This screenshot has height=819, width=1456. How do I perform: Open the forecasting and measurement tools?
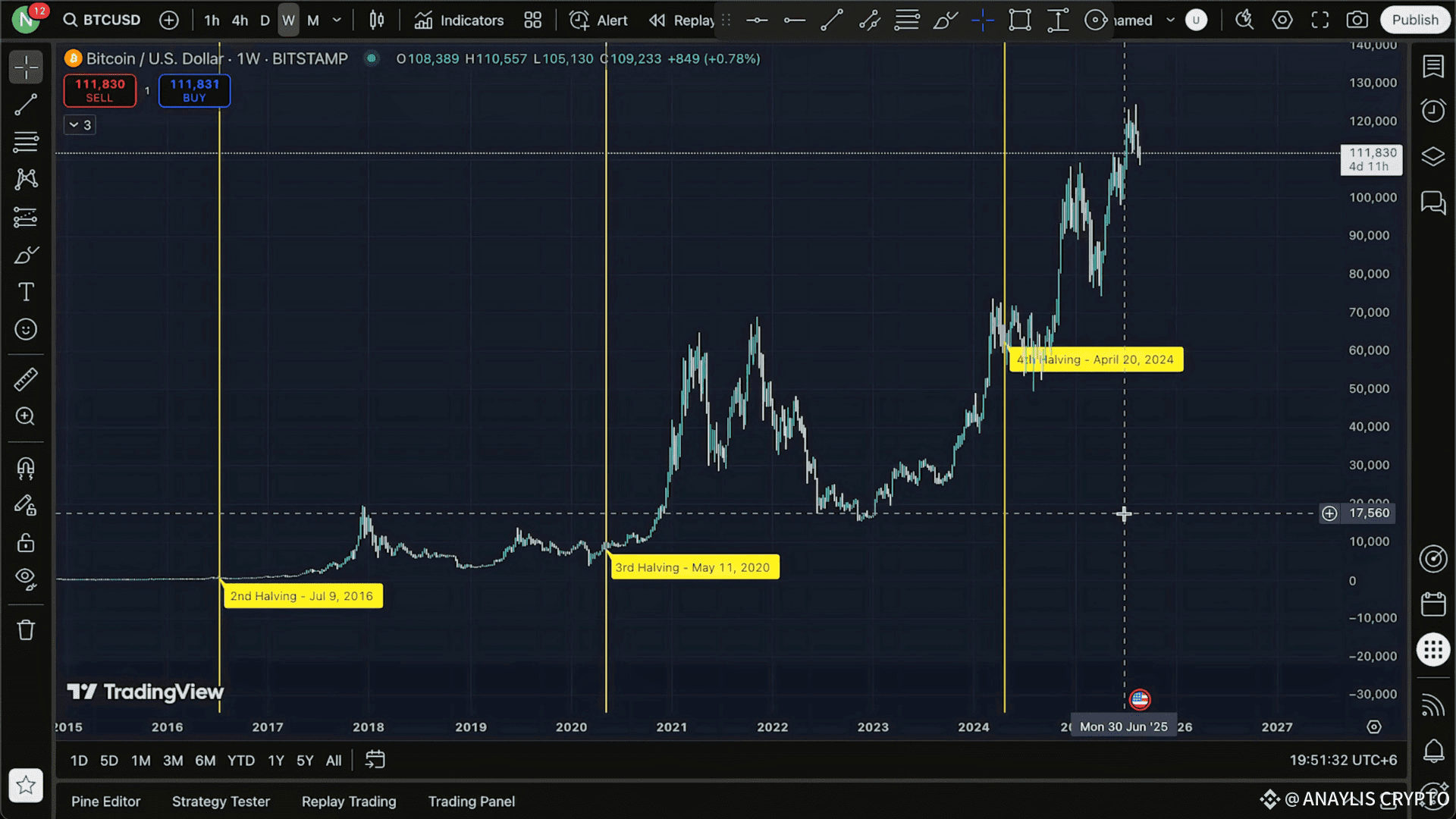point(26,218)
